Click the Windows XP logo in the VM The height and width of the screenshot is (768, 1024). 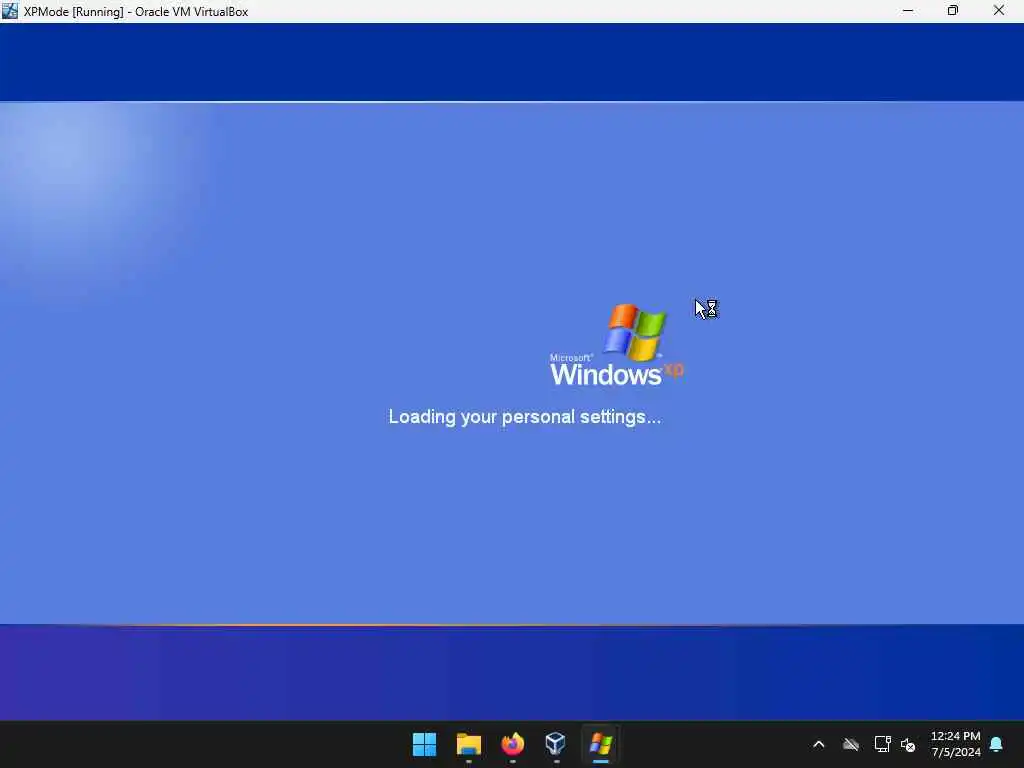click(x=616, y=345)
